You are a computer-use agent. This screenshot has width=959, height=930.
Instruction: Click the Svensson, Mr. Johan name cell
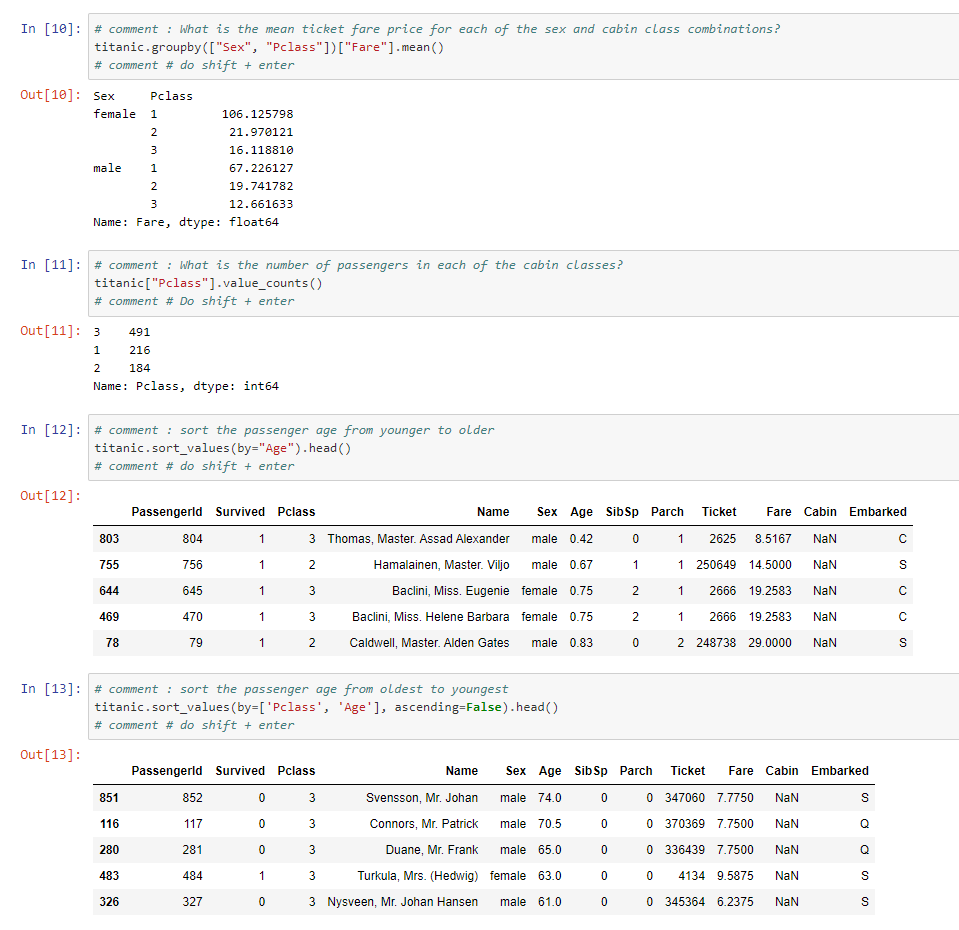pyautogui.click(x=421, y=798)
